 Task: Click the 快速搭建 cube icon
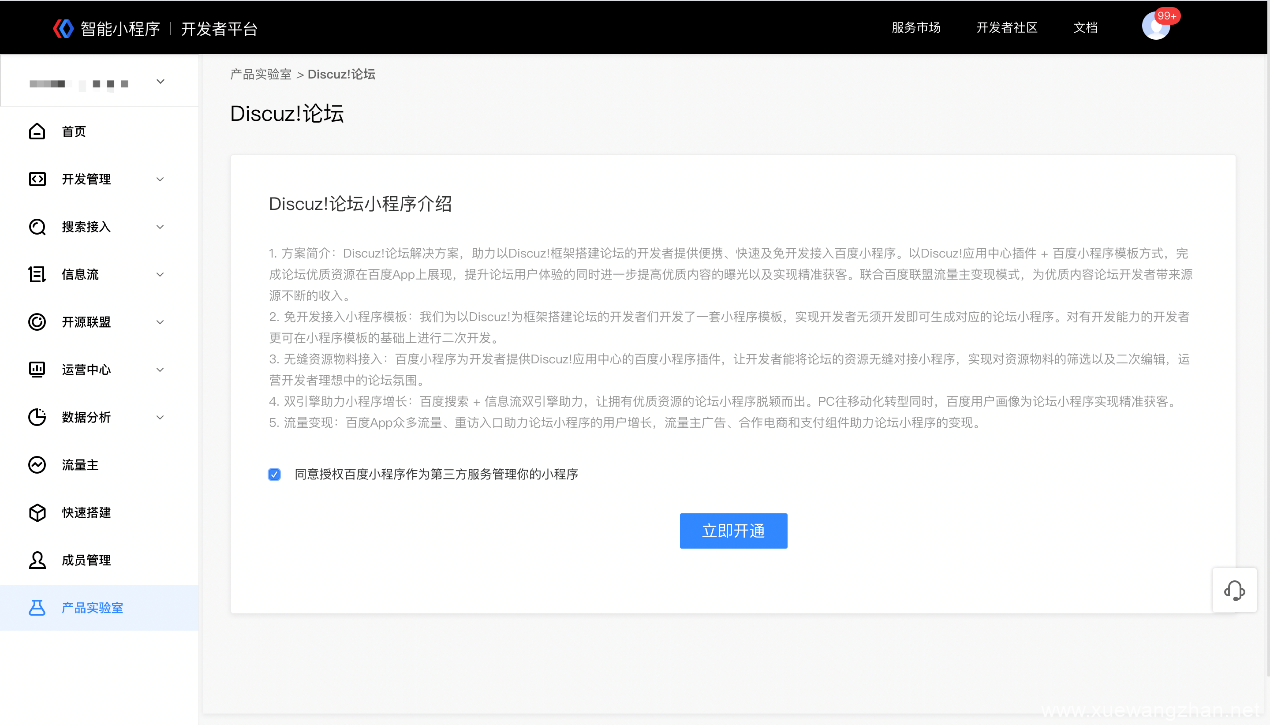[x=37, y=513]
